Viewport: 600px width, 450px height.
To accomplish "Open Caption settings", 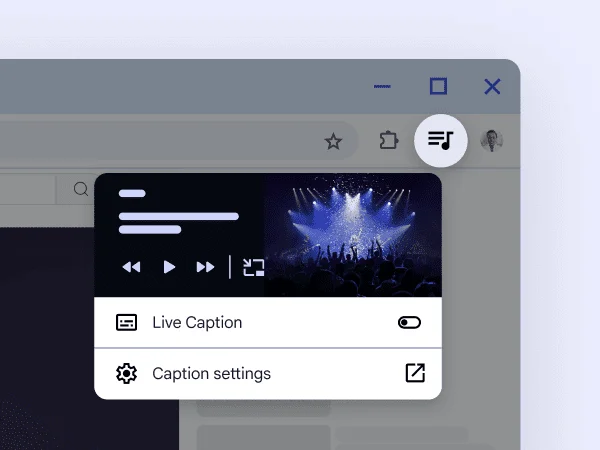I will point(211,374).
